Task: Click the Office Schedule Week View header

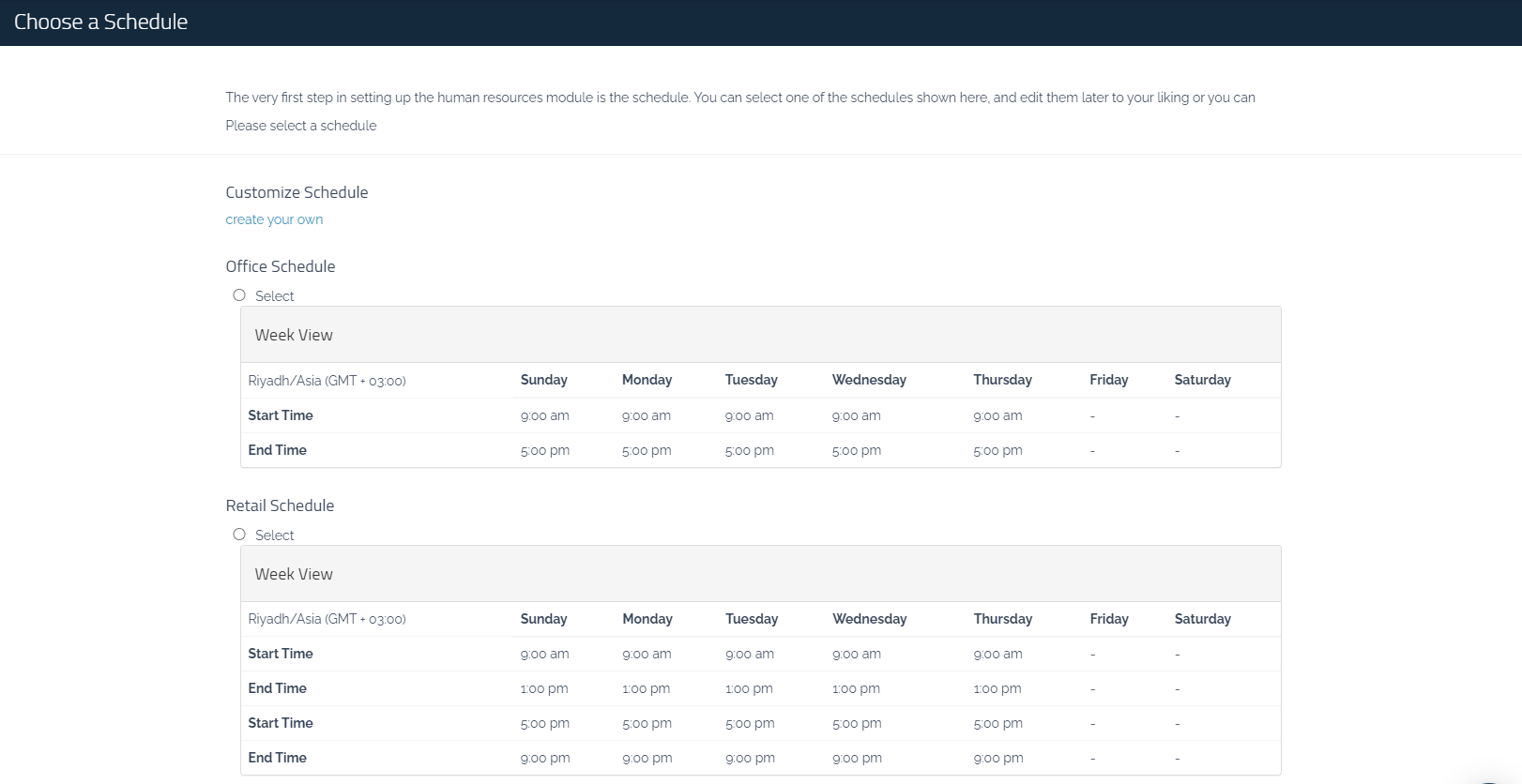Action: point(294,335)
